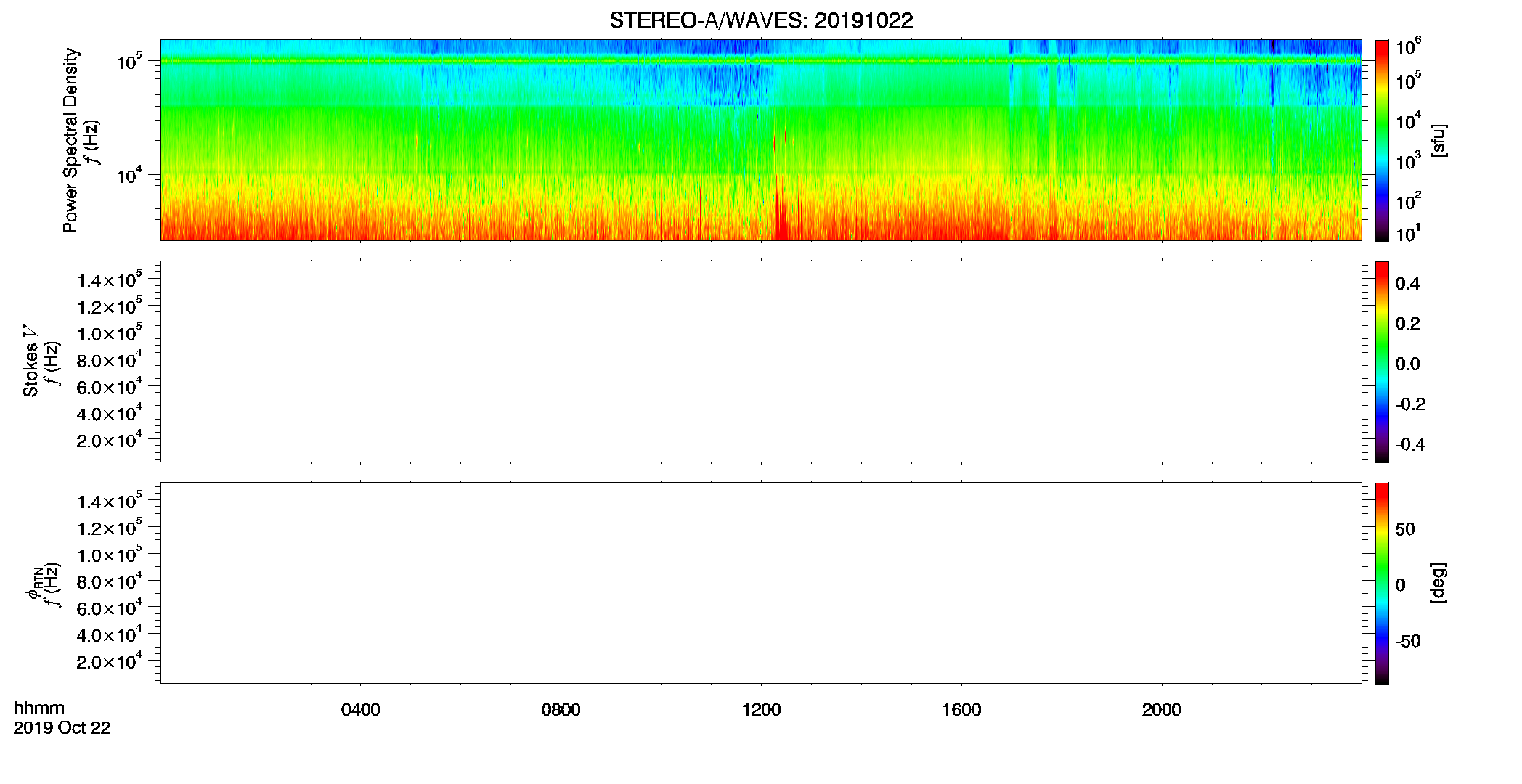Click the Stokes V colorbar
This screenshot has height=784, width=1522.
[x=1382, y=362]
